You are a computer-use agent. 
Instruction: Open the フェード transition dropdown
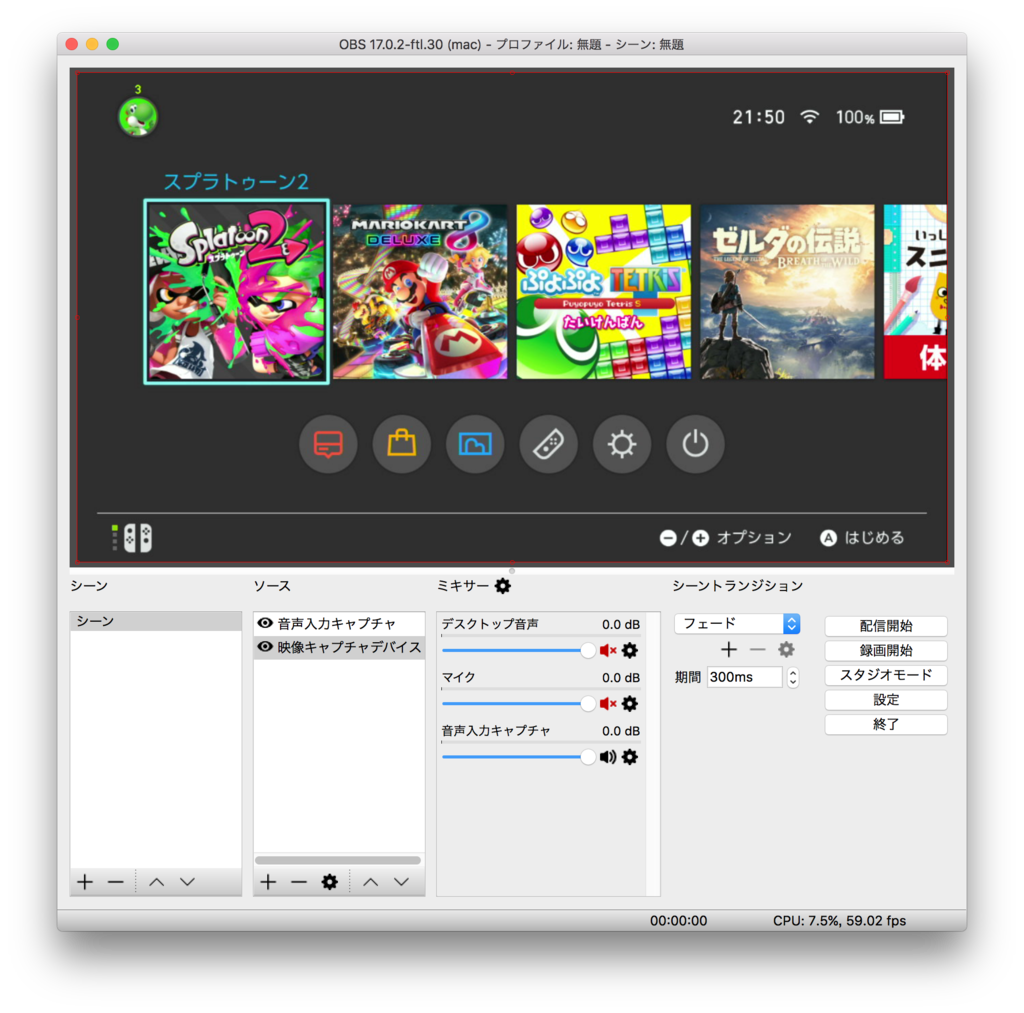[737, 624]
